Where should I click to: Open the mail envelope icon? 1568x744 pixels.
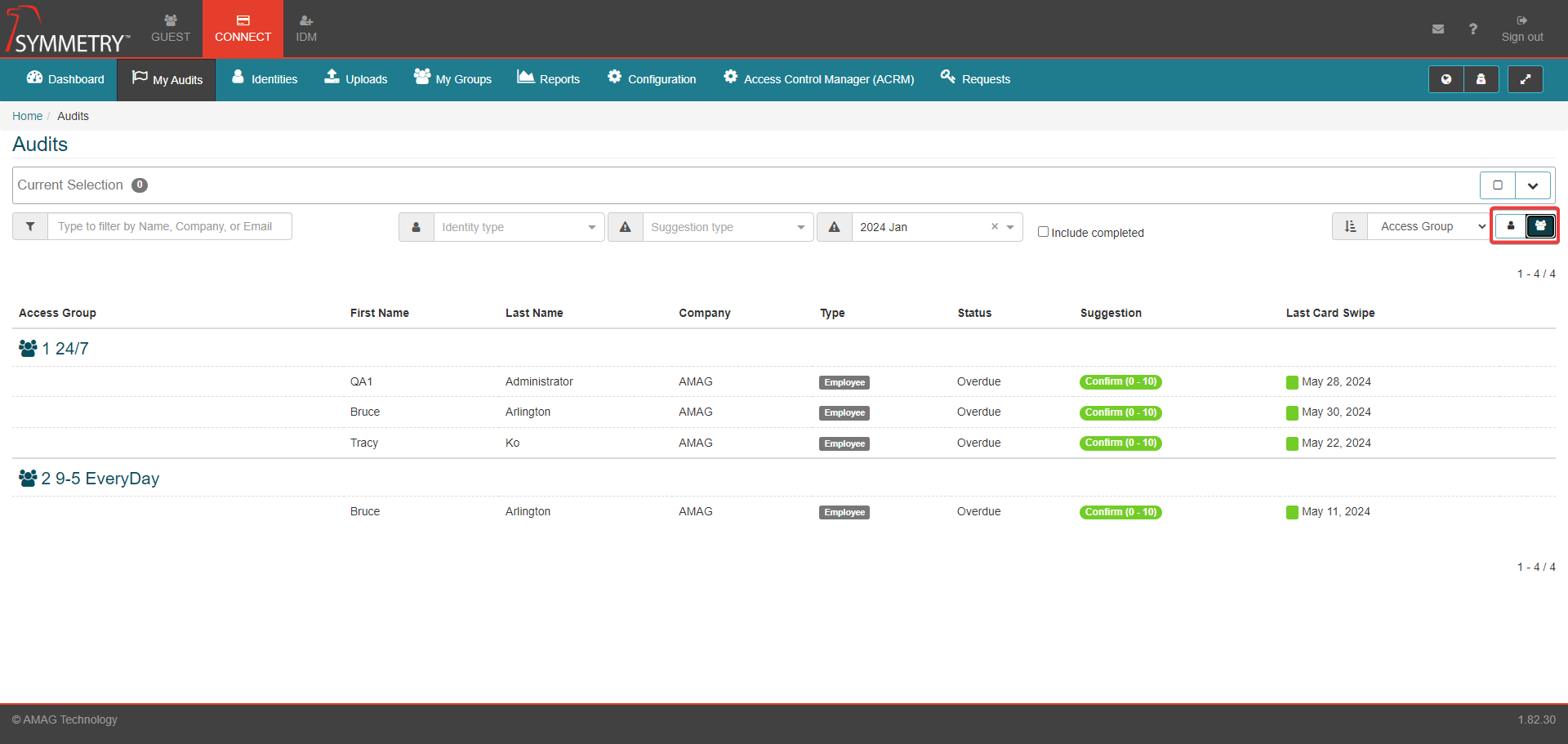pyautogui.click(x=1438, y=29)
